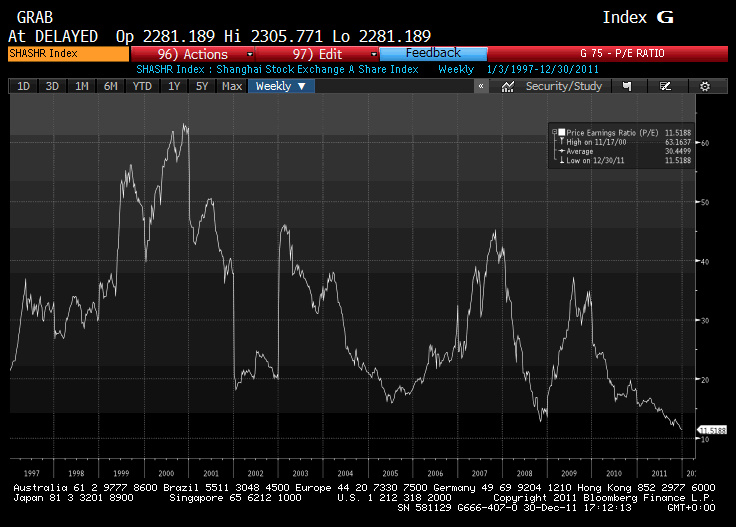Click the 11.5188 last value marker

(x=712, y=430)
